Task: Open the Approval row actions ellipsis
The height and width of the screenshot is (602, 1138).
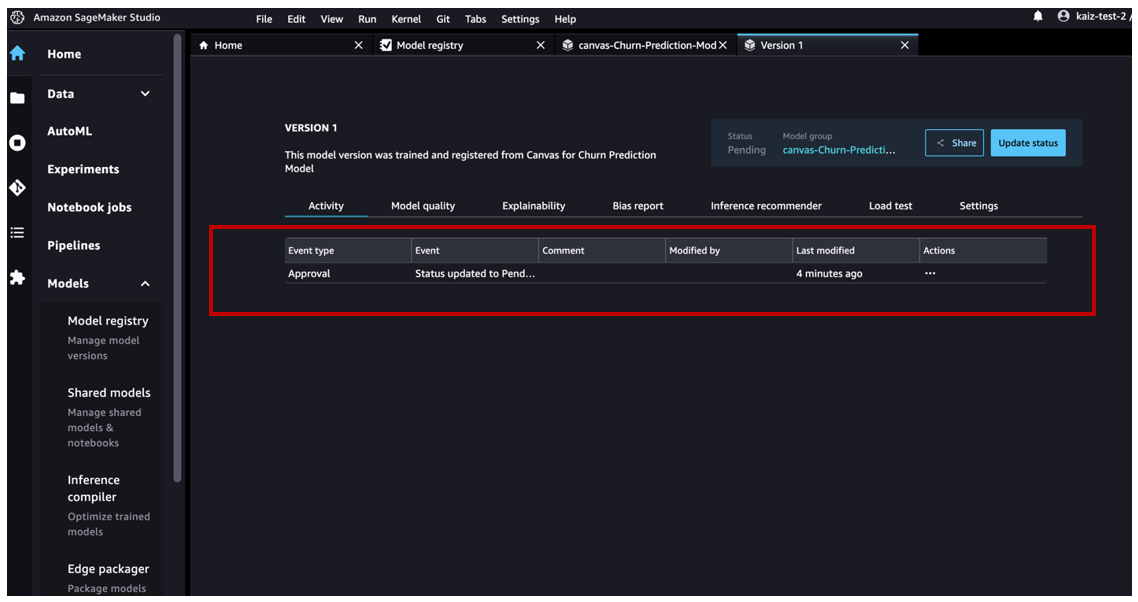Action: (x=930, y=274)
